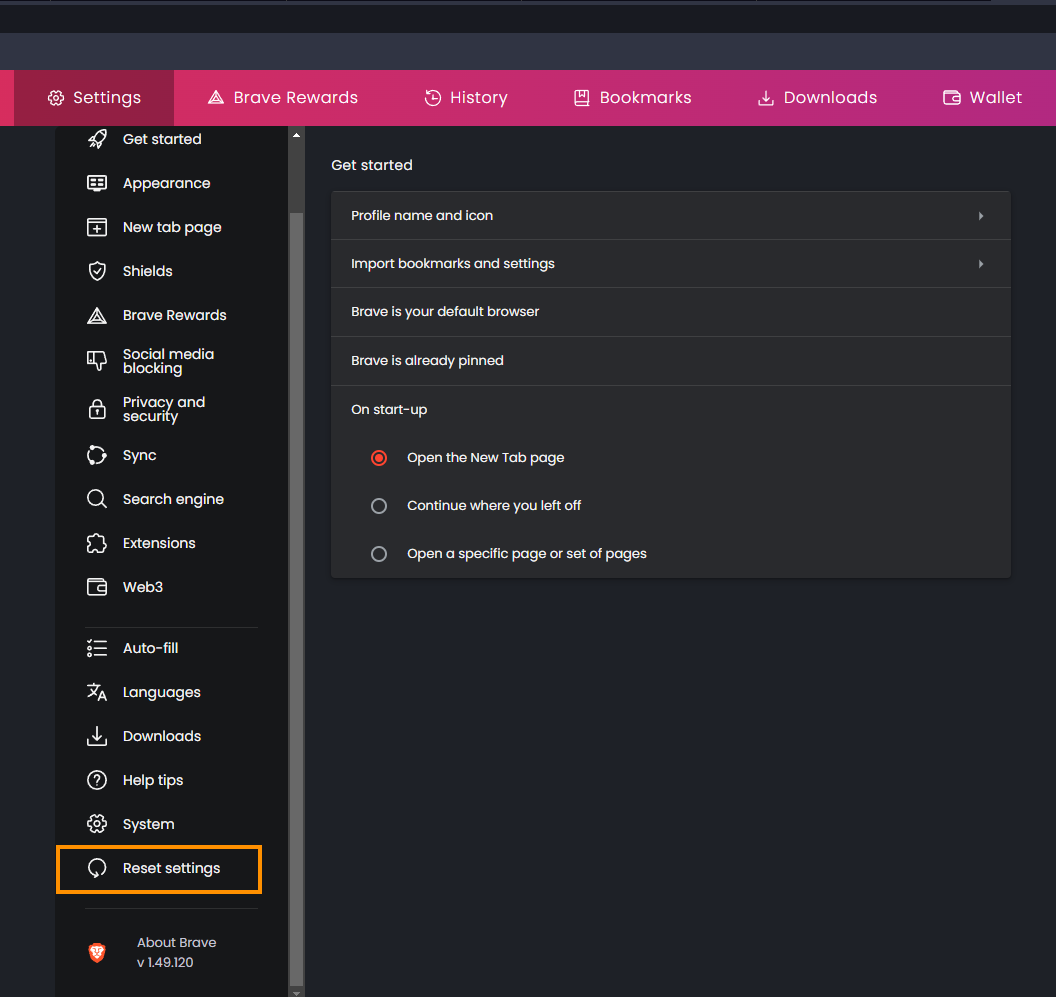Click 'Profile name and icon' row text
This screenshot has height=997, width=1056.
coord(422,216)
